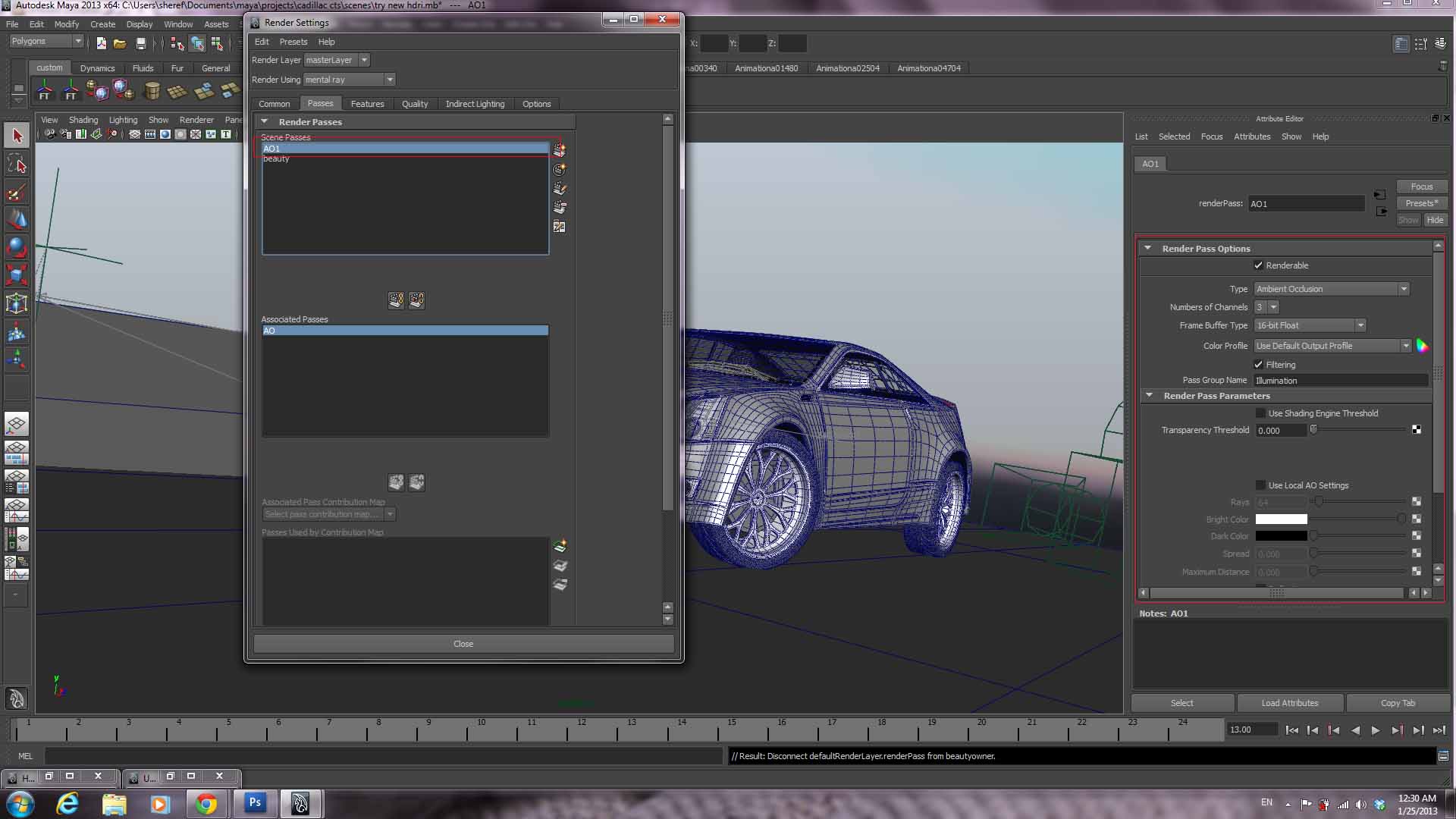
Task: Click the Hide button in Attribute Editor
Action: tap(1435, 220)
